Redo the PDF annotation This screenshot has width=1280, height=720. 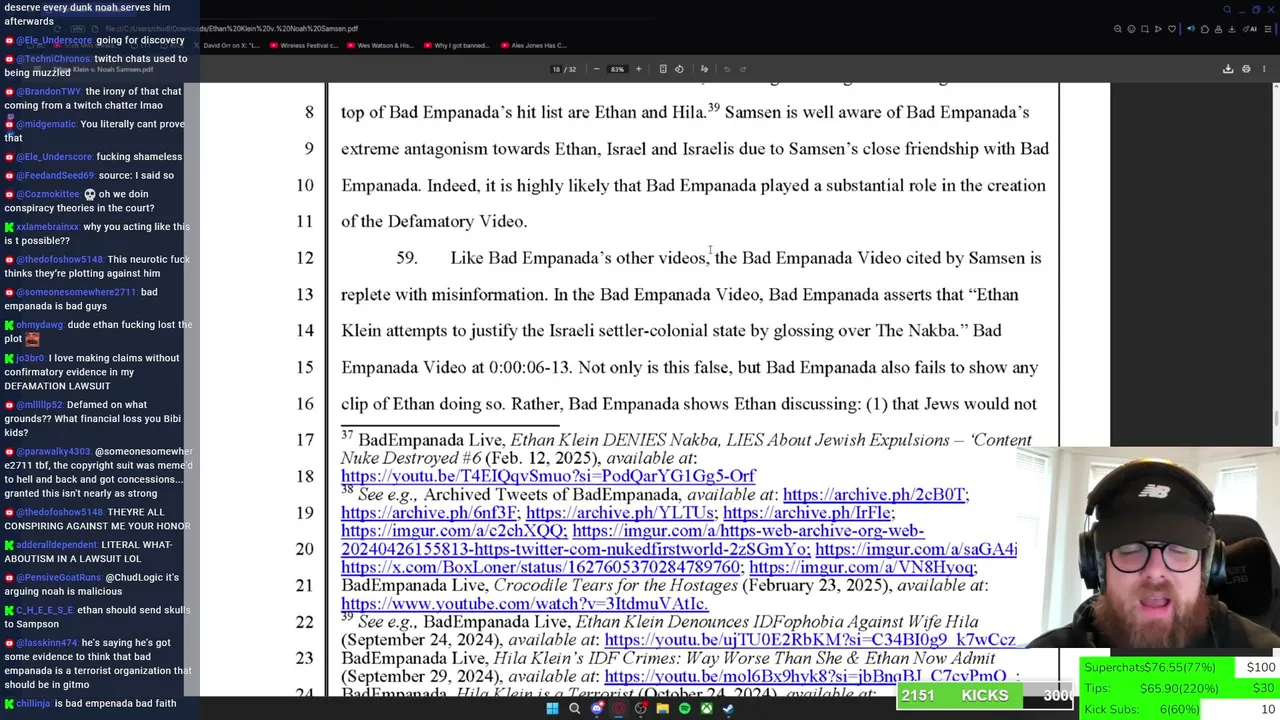(743, 69)
